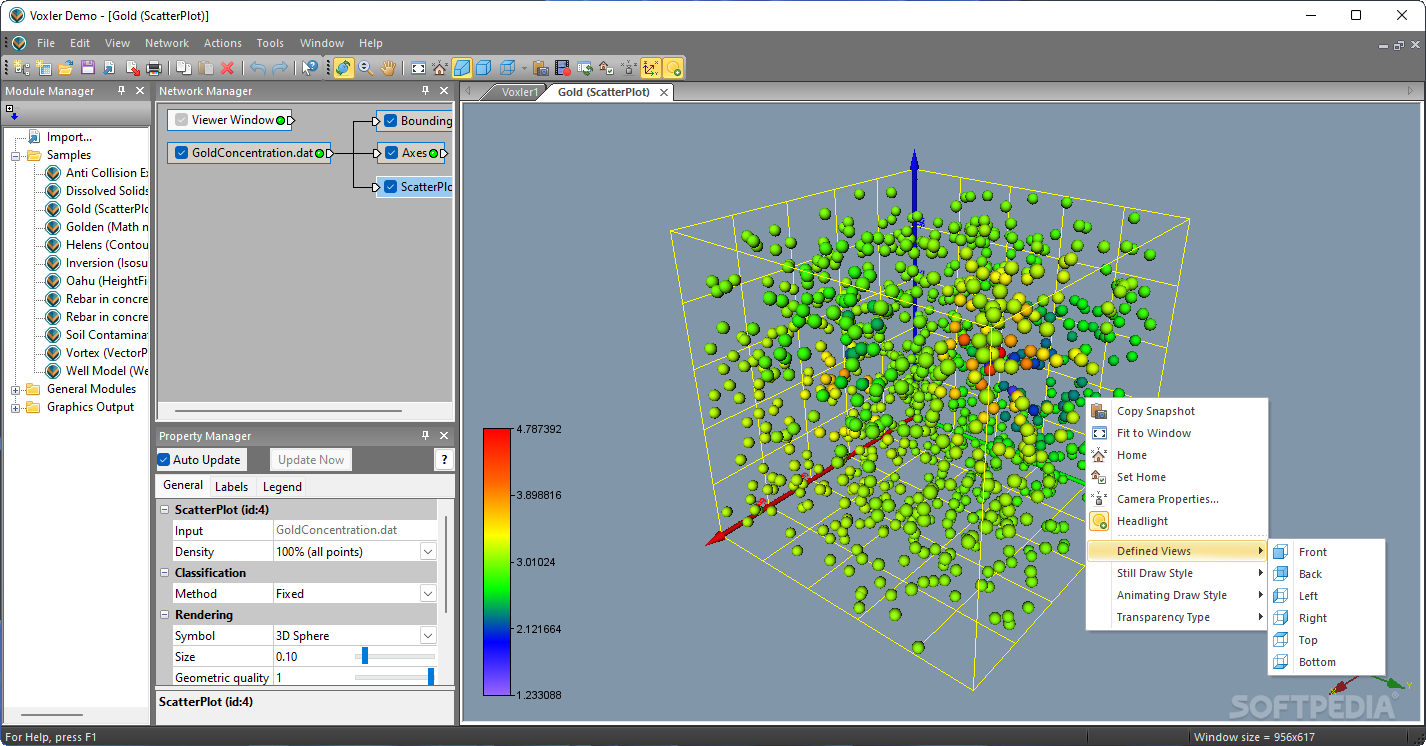Select Front in Defined Views submenu
1426x746 pixels.
pyautogui.click(x=1326, y=552)
